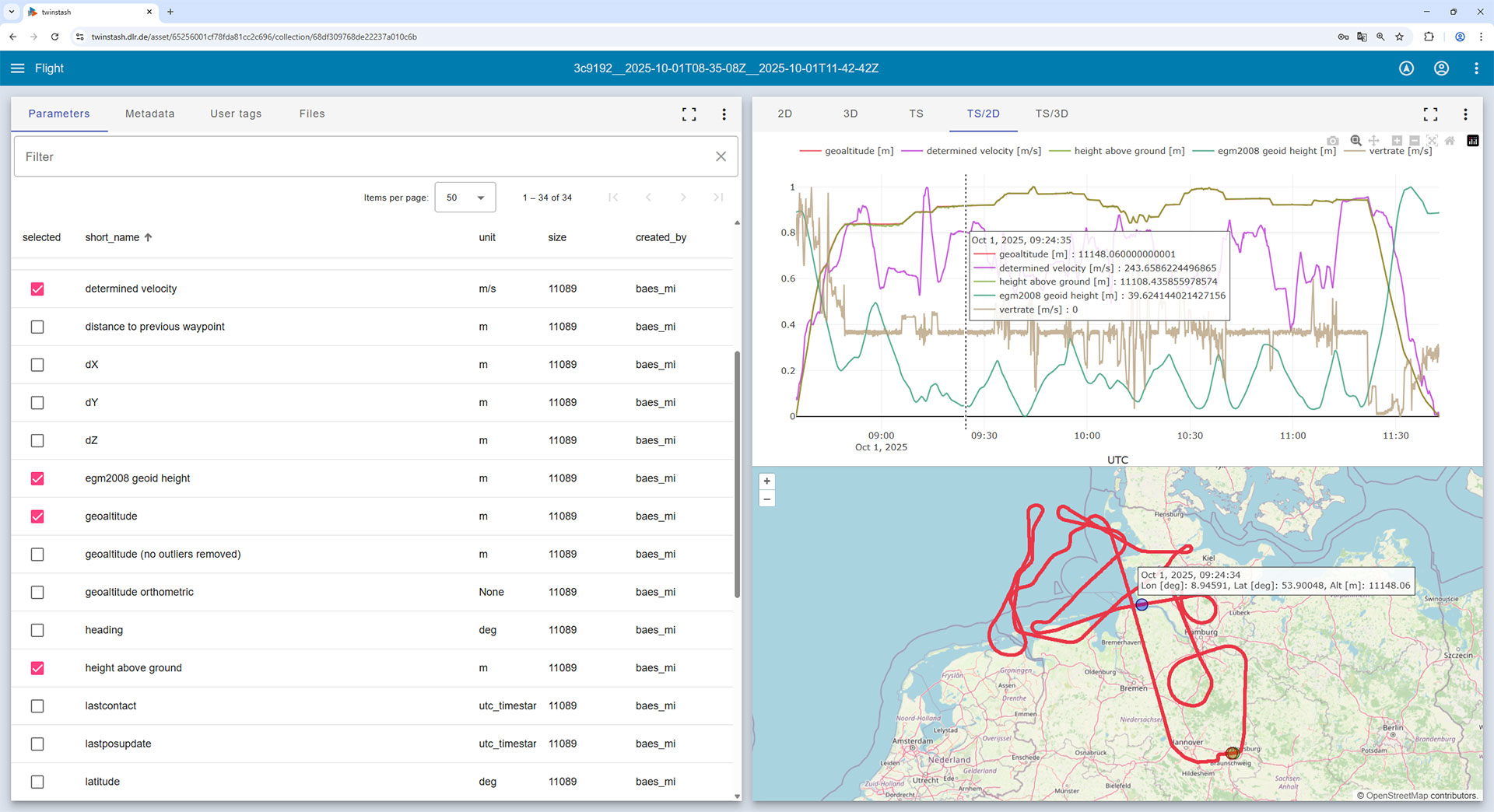Viewport: 1494px width, 812px height.
Task: Uncheck the determined velocity parameter
Action: 37,289
